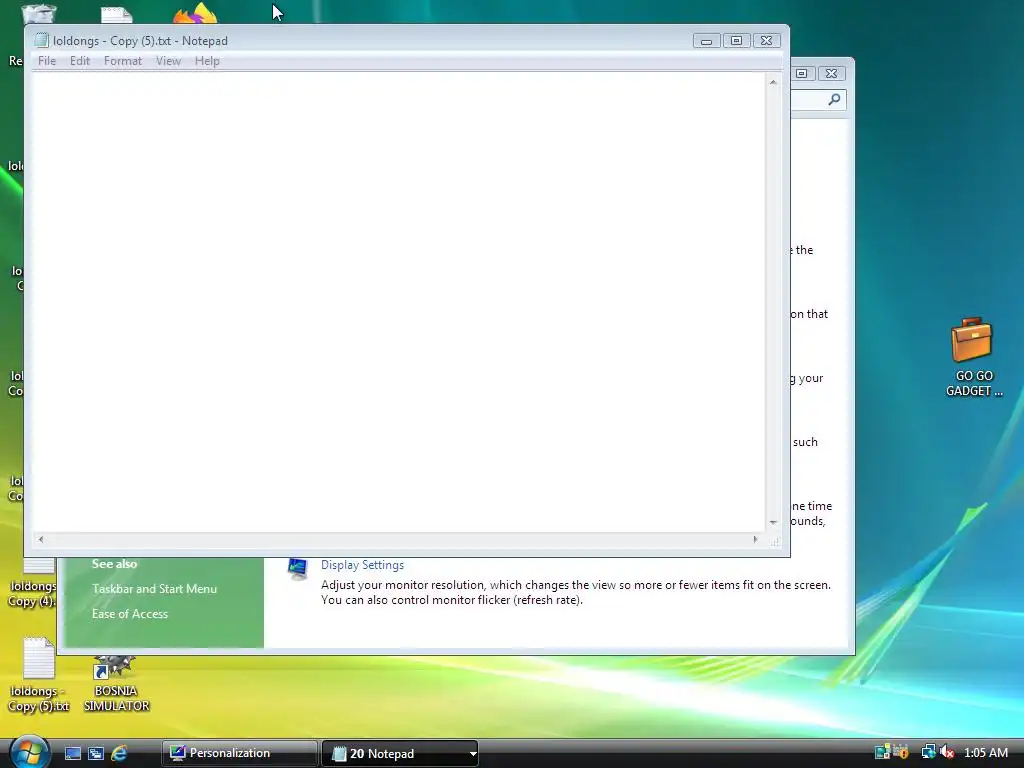Close the Personalization window behind Notepad

pyautogui.click(x=831, y=73)
